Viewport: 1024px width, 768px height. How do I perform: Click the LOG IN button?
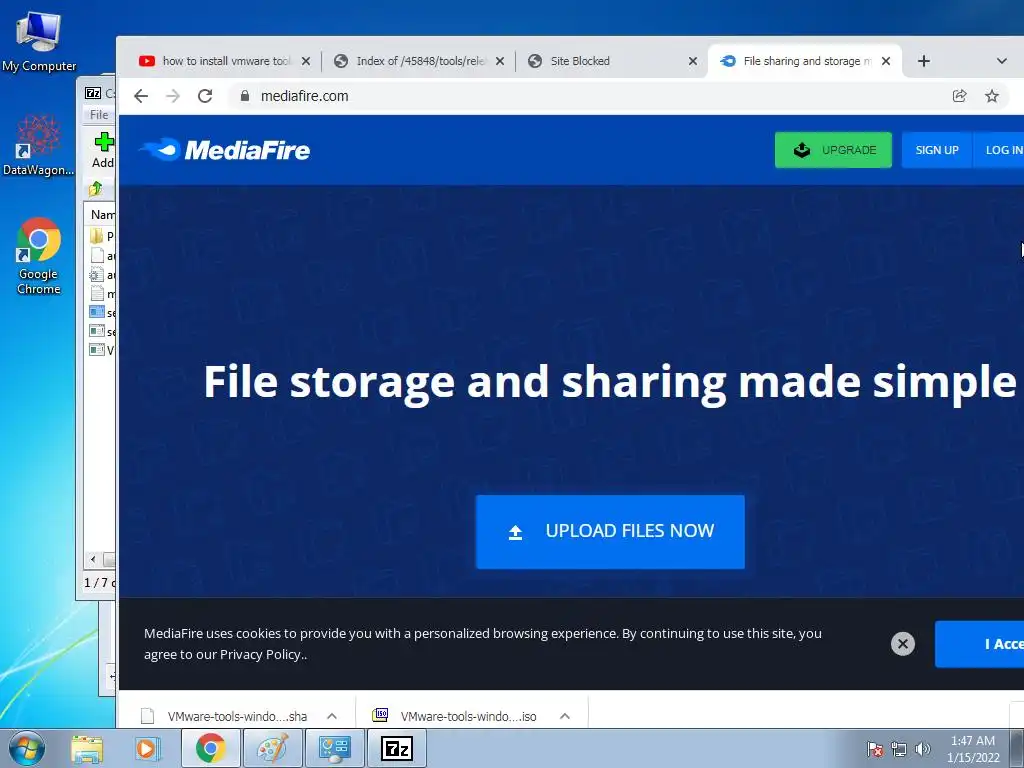point(999,150)
